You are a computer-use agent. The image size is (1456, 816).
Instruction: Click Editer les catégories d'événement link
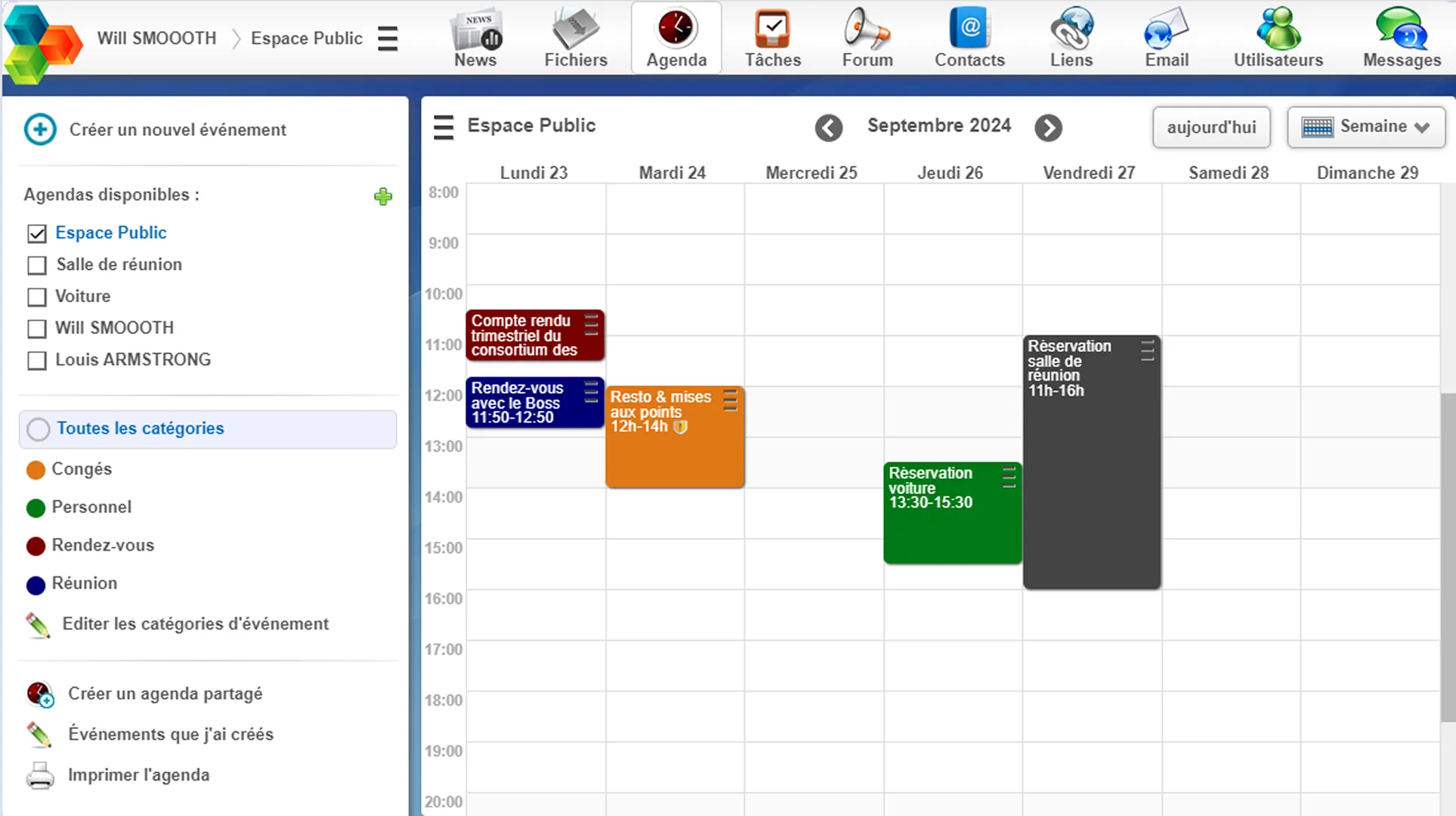[195, 624]
